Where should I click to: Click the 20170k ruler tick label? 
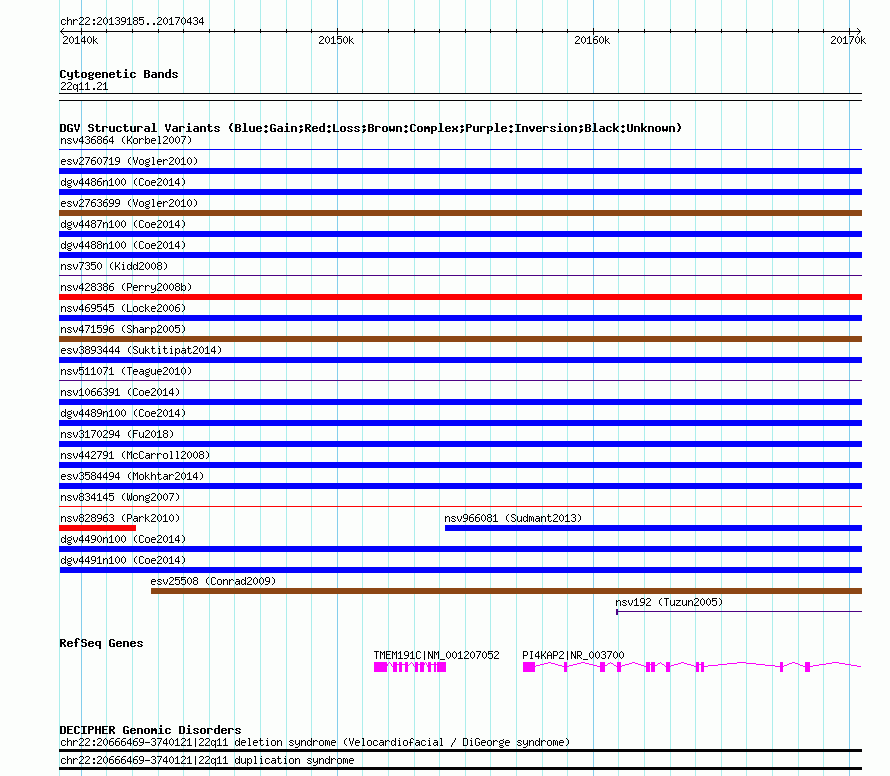pos(848,40)
